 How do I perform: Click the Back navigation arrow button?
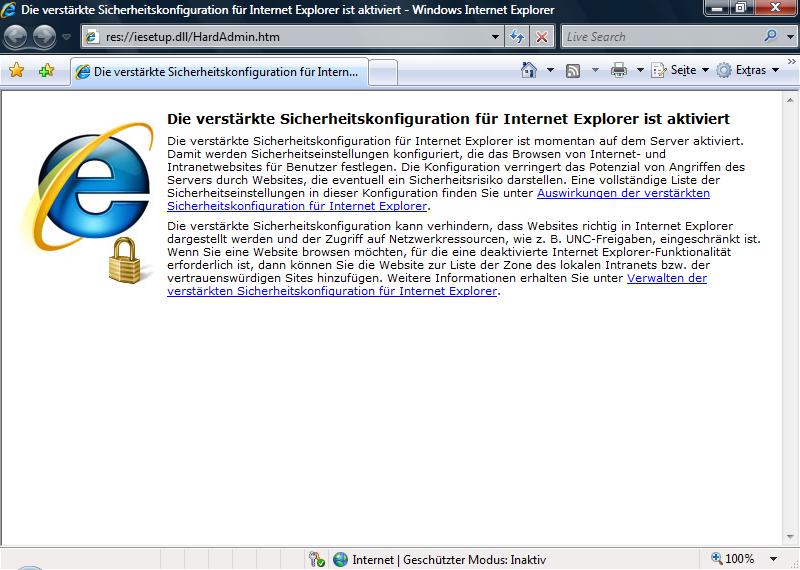[15, 37]
